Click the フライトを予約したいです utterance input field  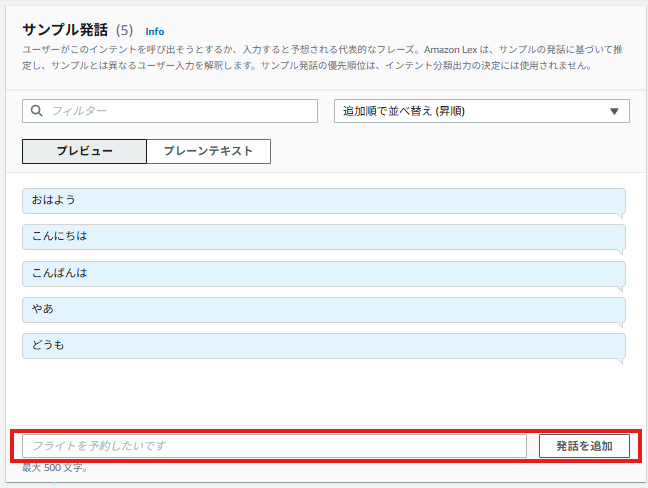tap(274, 446)
